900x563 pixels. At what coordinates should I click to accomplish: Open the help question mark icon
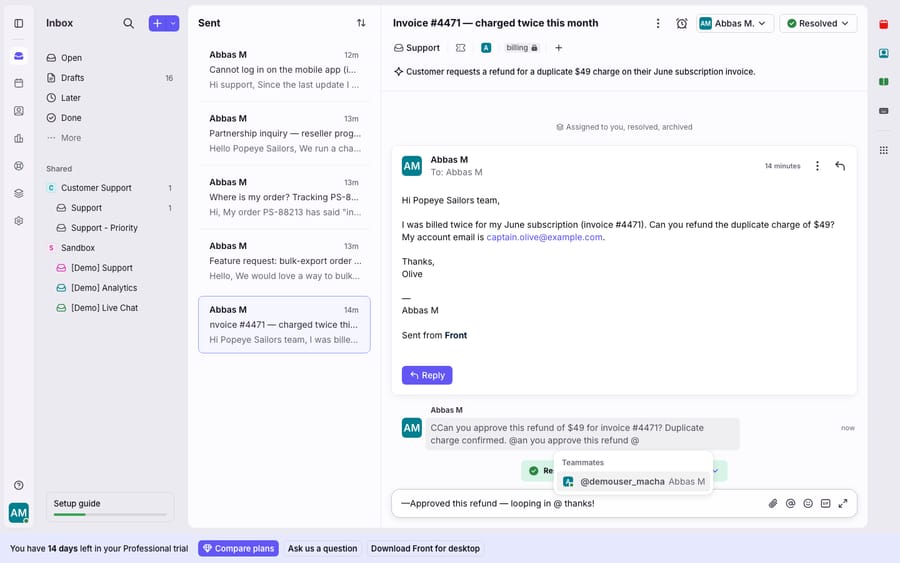[18, 486]
